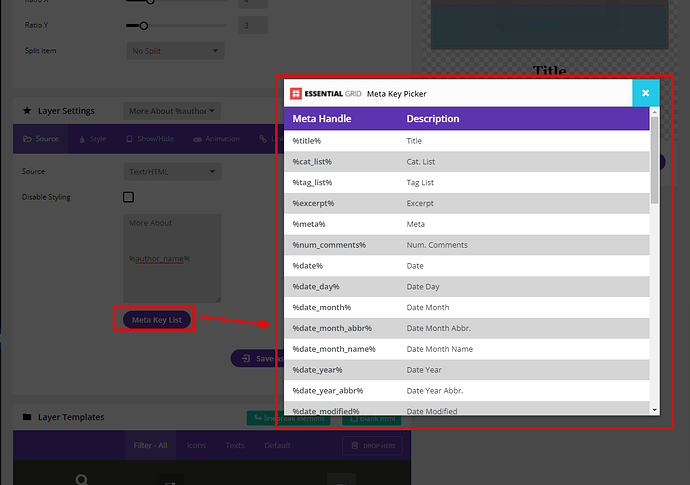Click the Blank HTML button
The width and height of the screenshot is (690, 485).
[371, 419]
